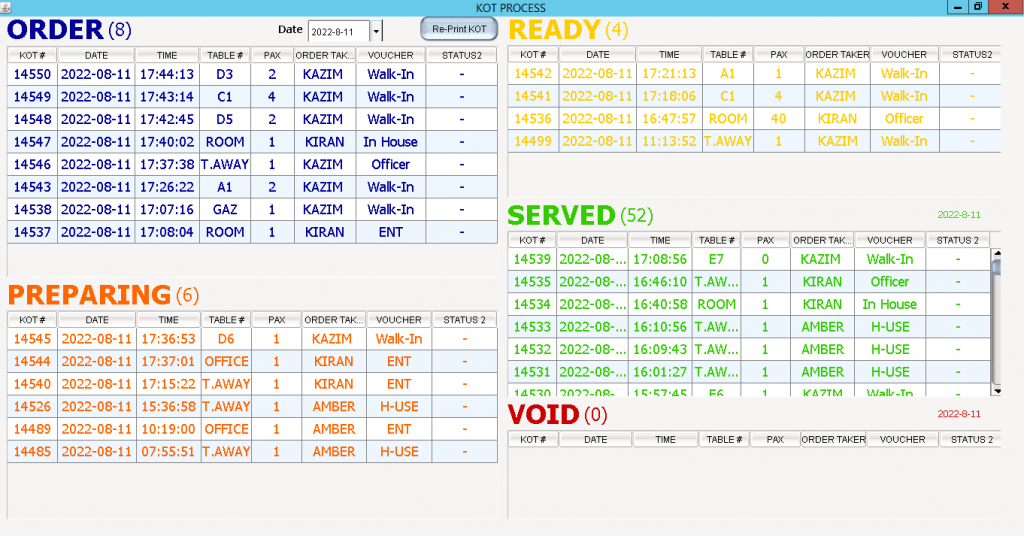The image size is (1024, 536).
Task: Click TIME column header in Ready table
Action: (669, 55)
